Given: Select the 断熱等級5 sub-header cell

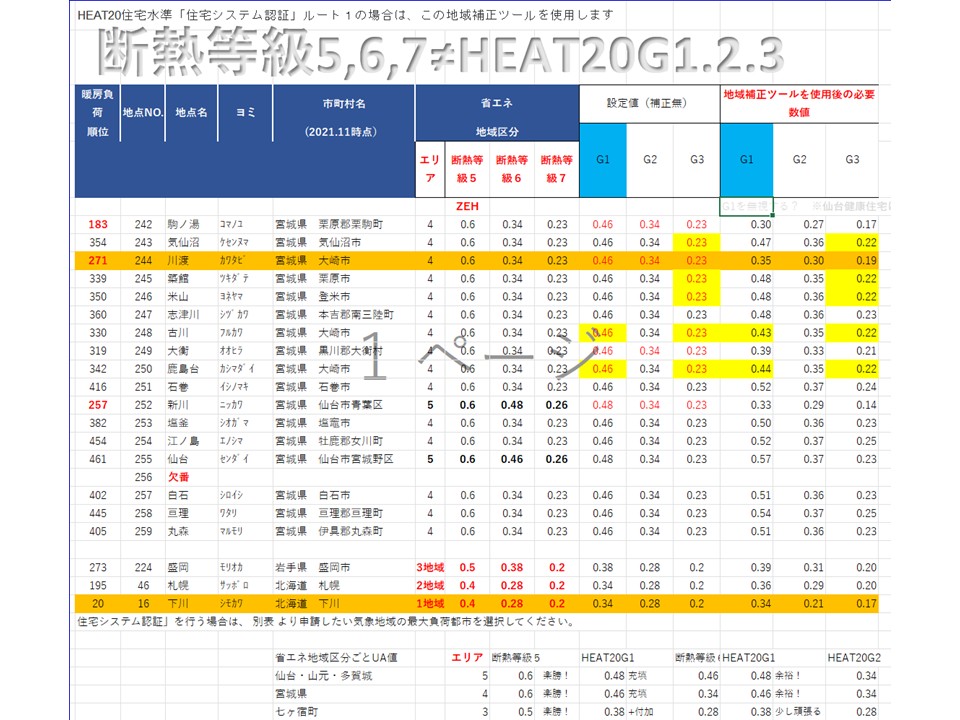Looking at the screenshot, I should pos(468,168).
